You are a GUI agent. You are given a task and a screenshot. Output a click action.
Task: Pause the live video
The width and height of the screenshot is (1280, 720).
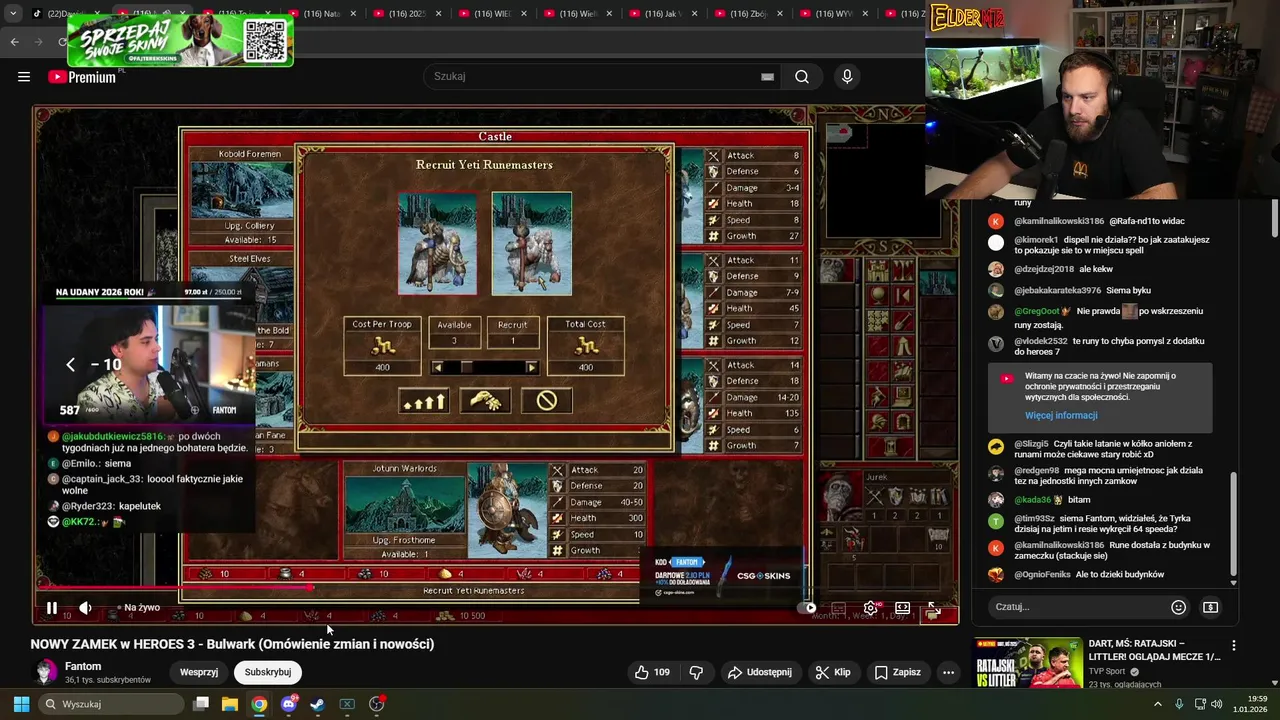pyautogui.click(x=52, y=607)
